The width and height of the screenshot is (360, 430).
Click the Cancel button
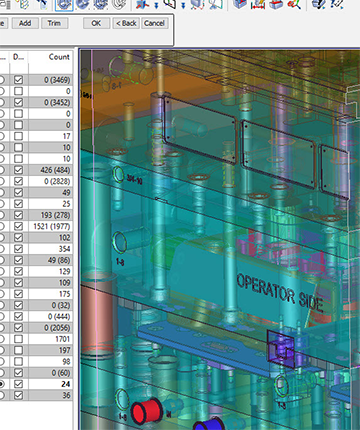pos(154,23)
